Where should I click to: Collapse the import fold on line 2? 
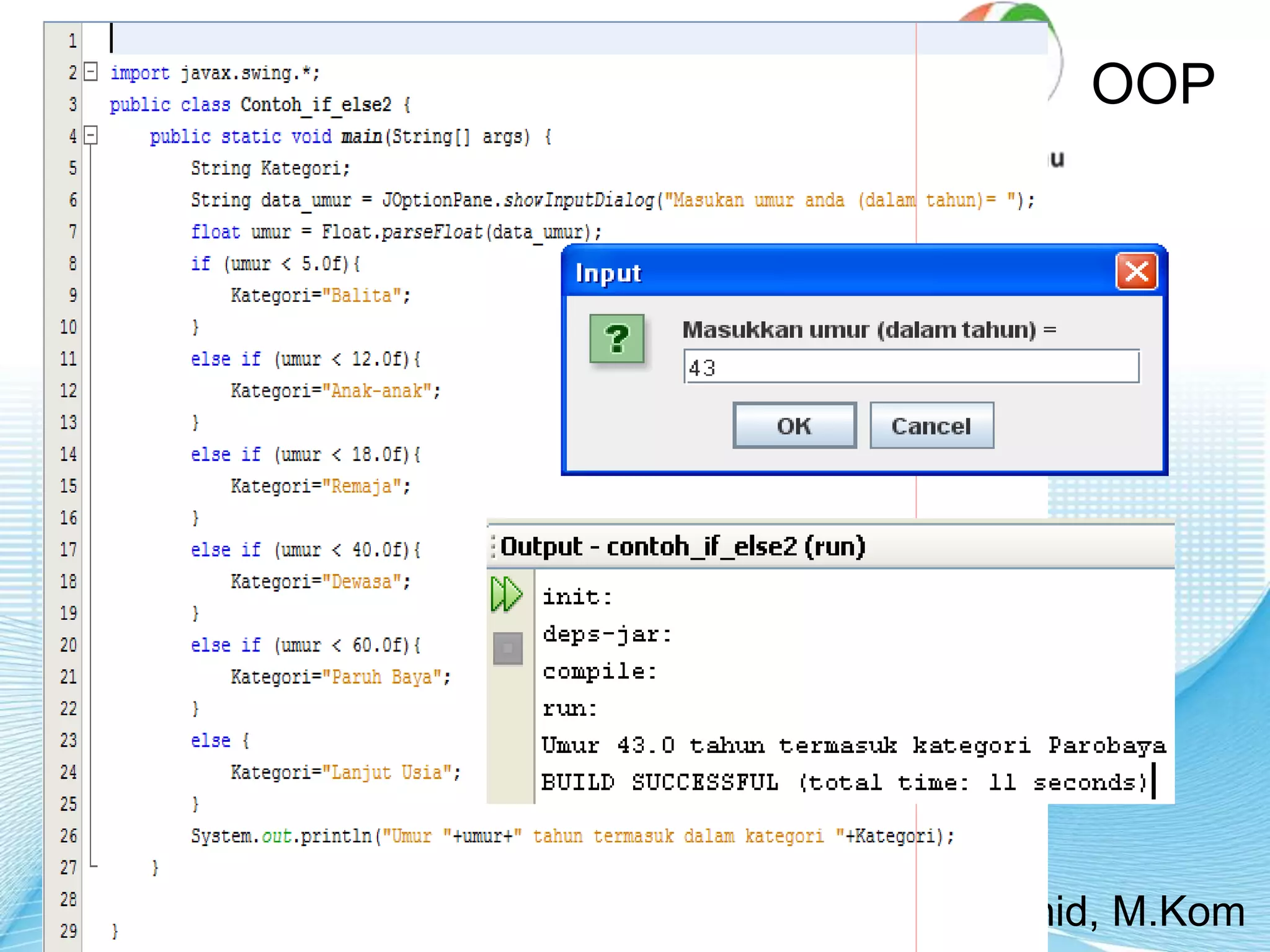click(91, 72)
